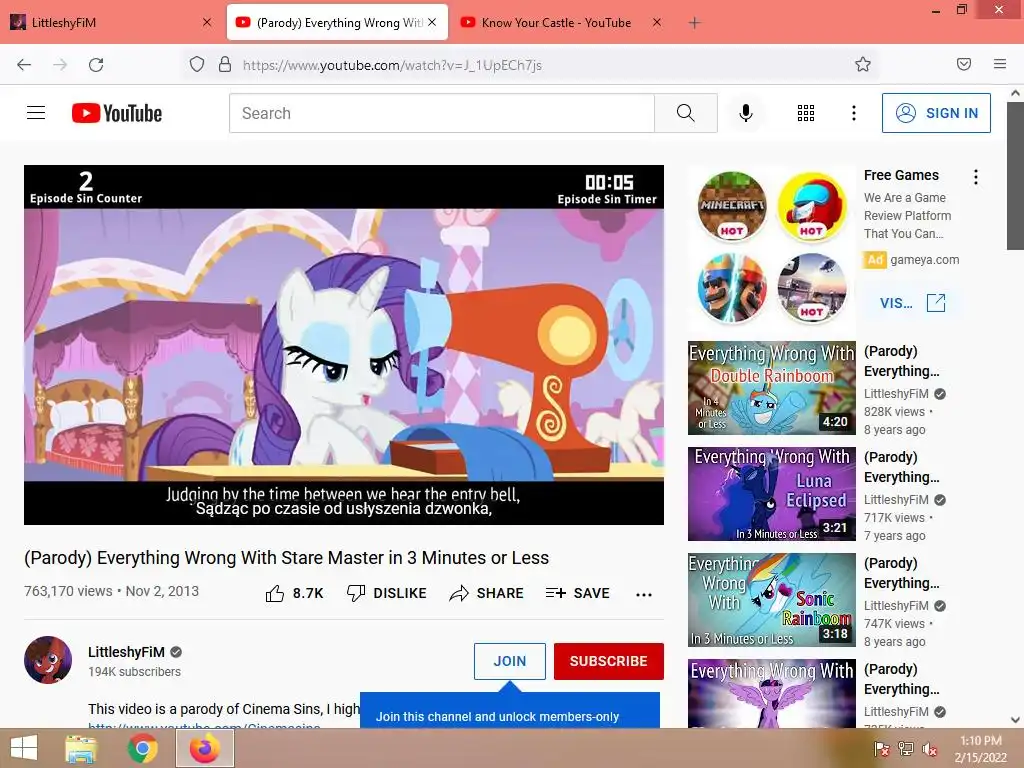This screenshot has width=1024, height=768.
Task: Click the Sign In button
Action: 936,113
